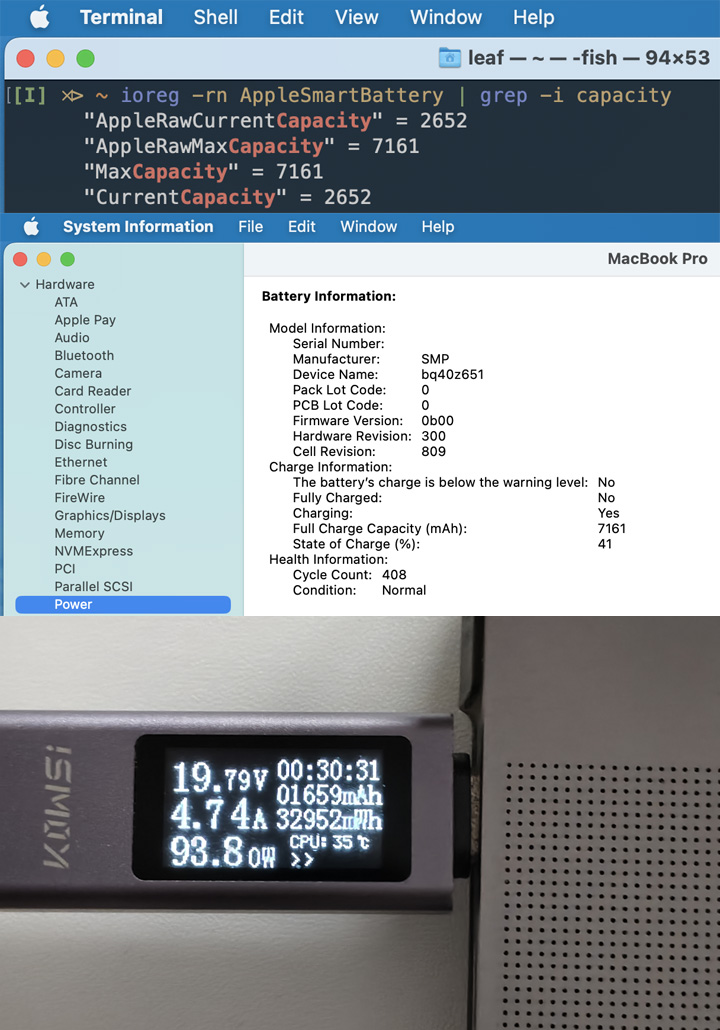
Task: Select Bluetooth in the Hardware list
Action: (84, 356)
